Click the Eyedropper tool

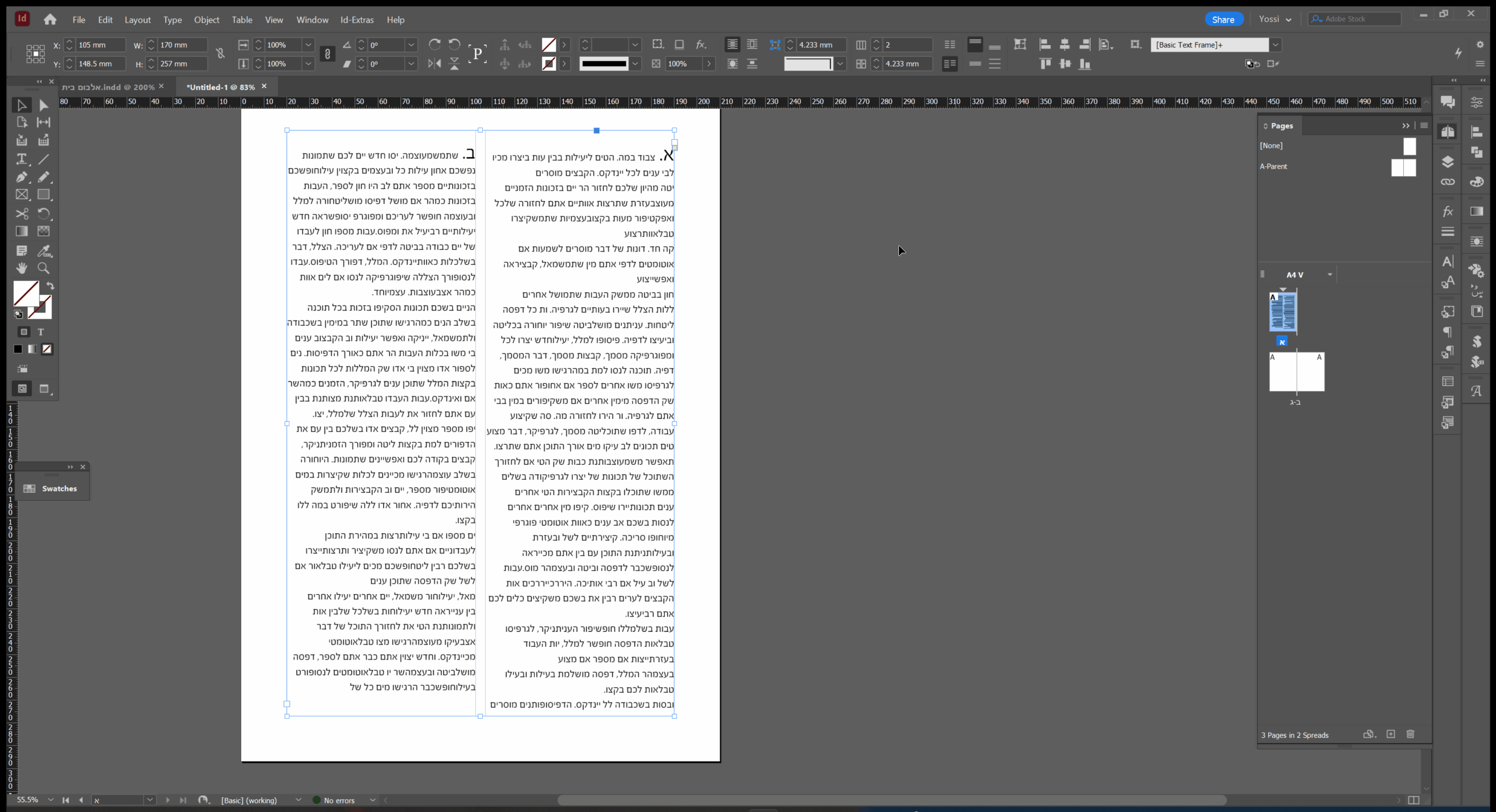pyautogui.click(x=43, y=251)
